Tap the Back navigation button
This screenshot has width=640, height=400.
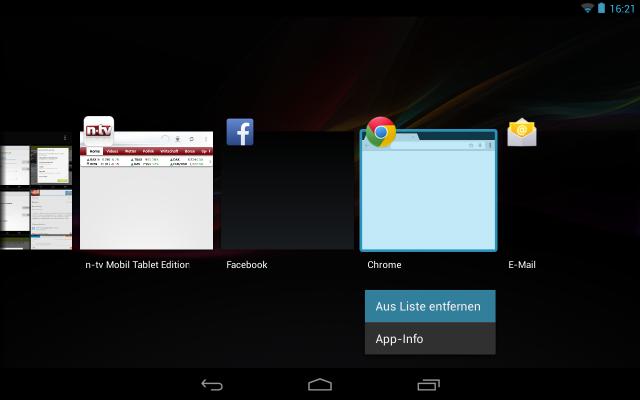click(x=212, y=384)
